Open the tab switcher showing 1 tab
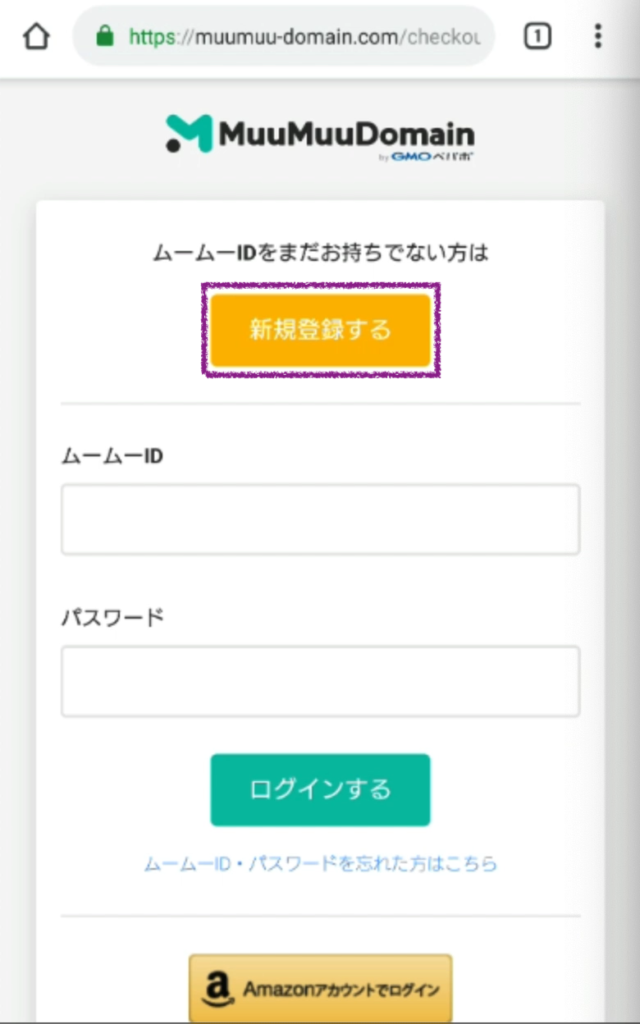The image size is (640, 1024). tap(537, 37)
